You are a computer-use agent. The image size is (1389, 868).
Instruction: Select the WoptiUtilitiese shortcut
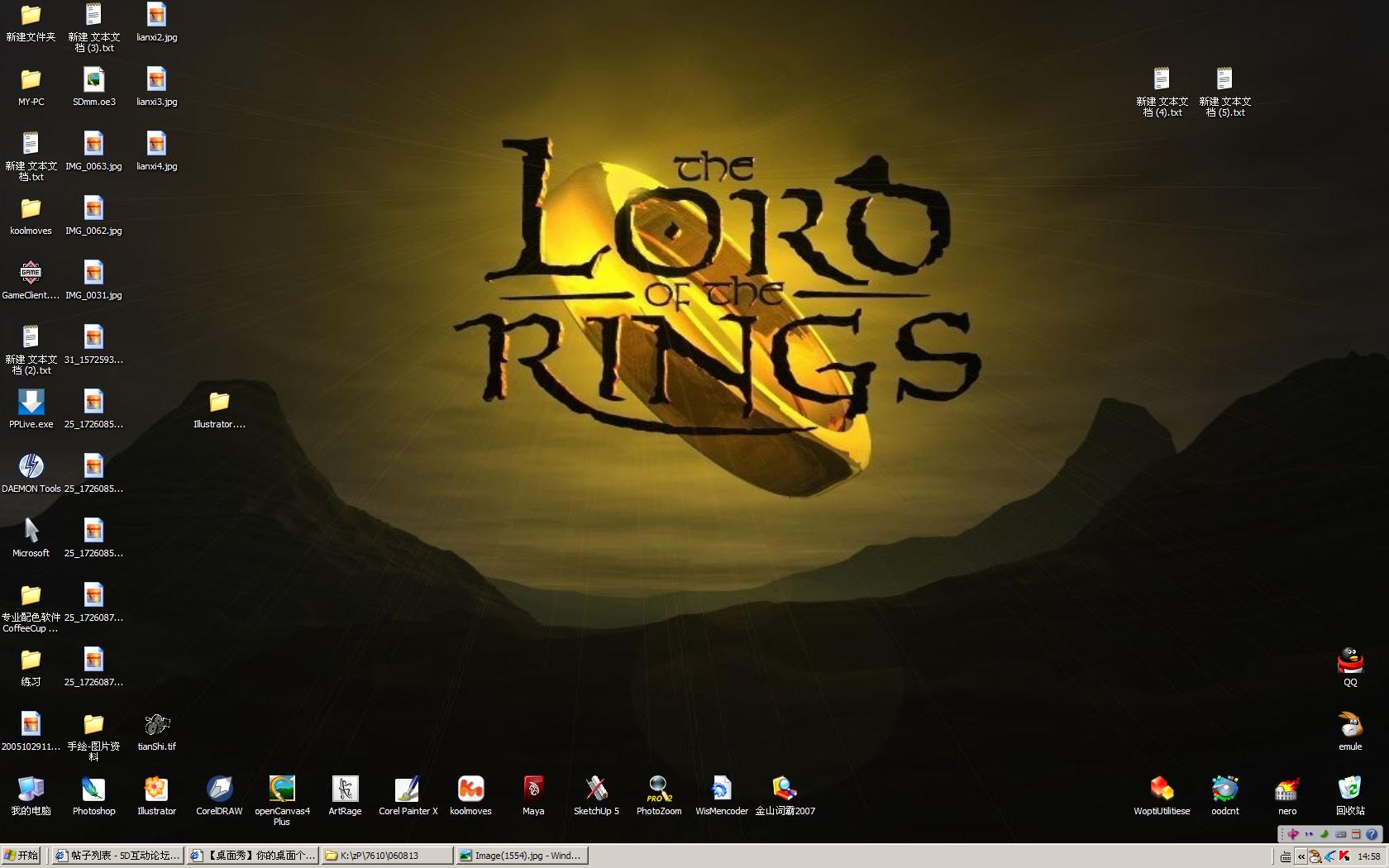point(1162,795)
